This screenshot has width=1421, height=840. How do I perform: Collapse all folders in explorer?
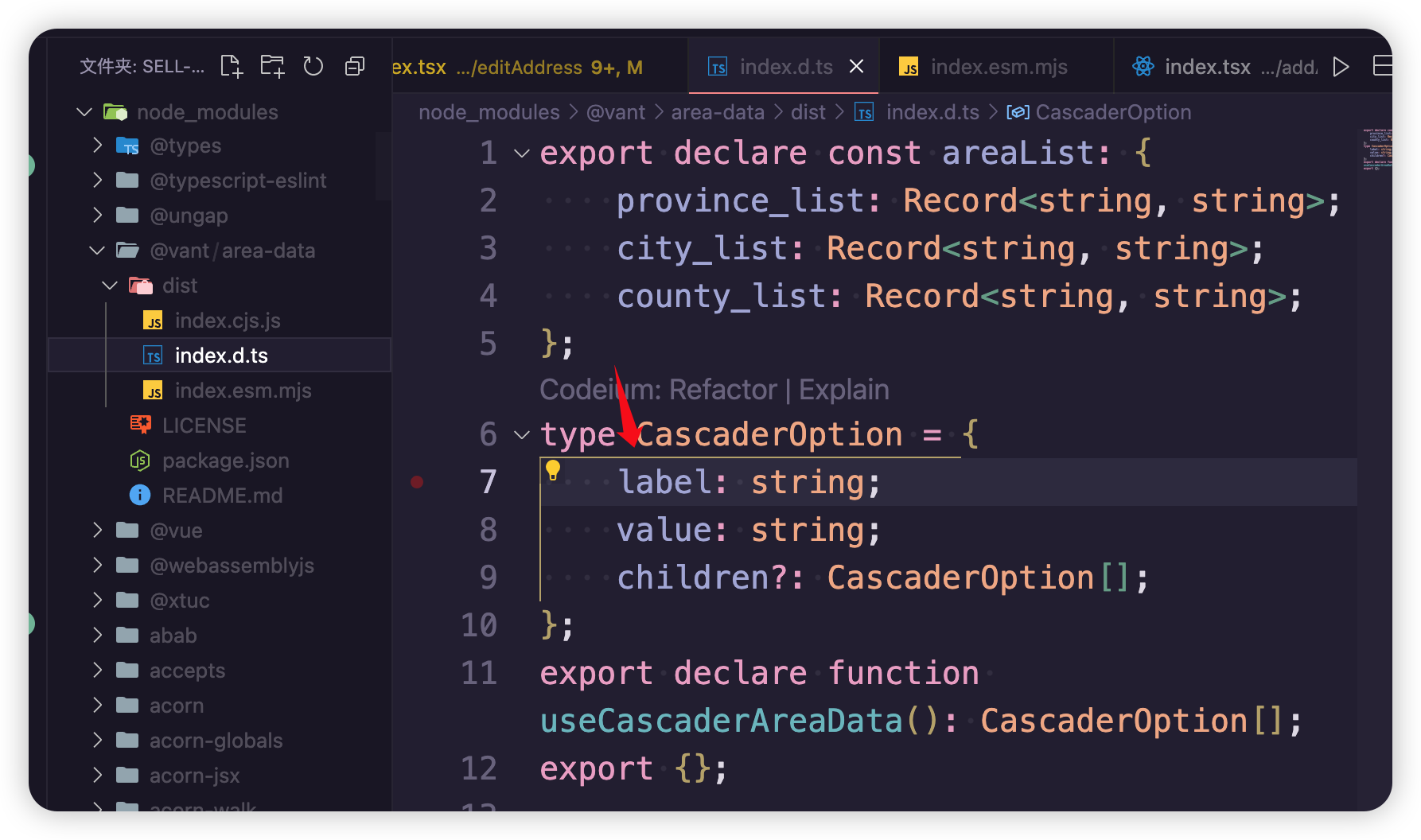[355, 66]
